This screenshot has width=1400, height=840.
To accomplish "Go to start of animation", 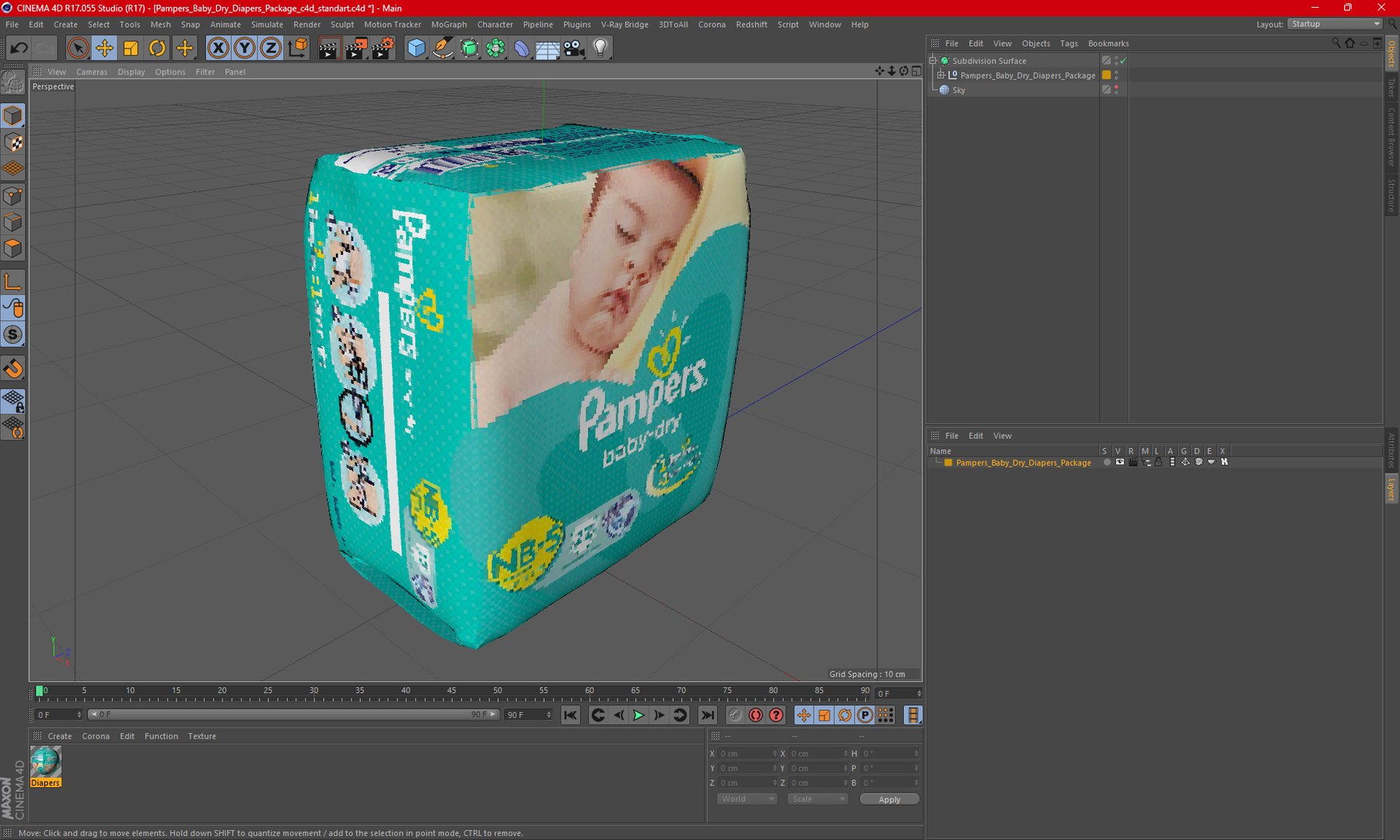I will pos(570,715).
